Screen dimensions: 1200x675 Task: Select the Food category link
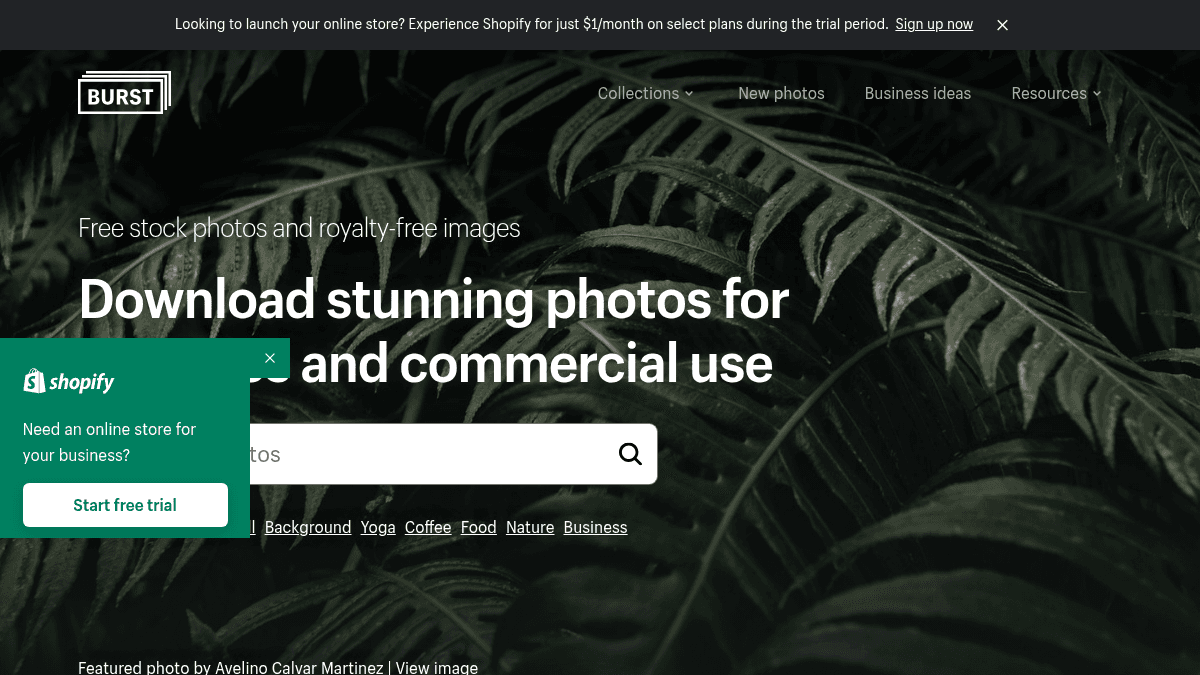click(x=479, y=527)
